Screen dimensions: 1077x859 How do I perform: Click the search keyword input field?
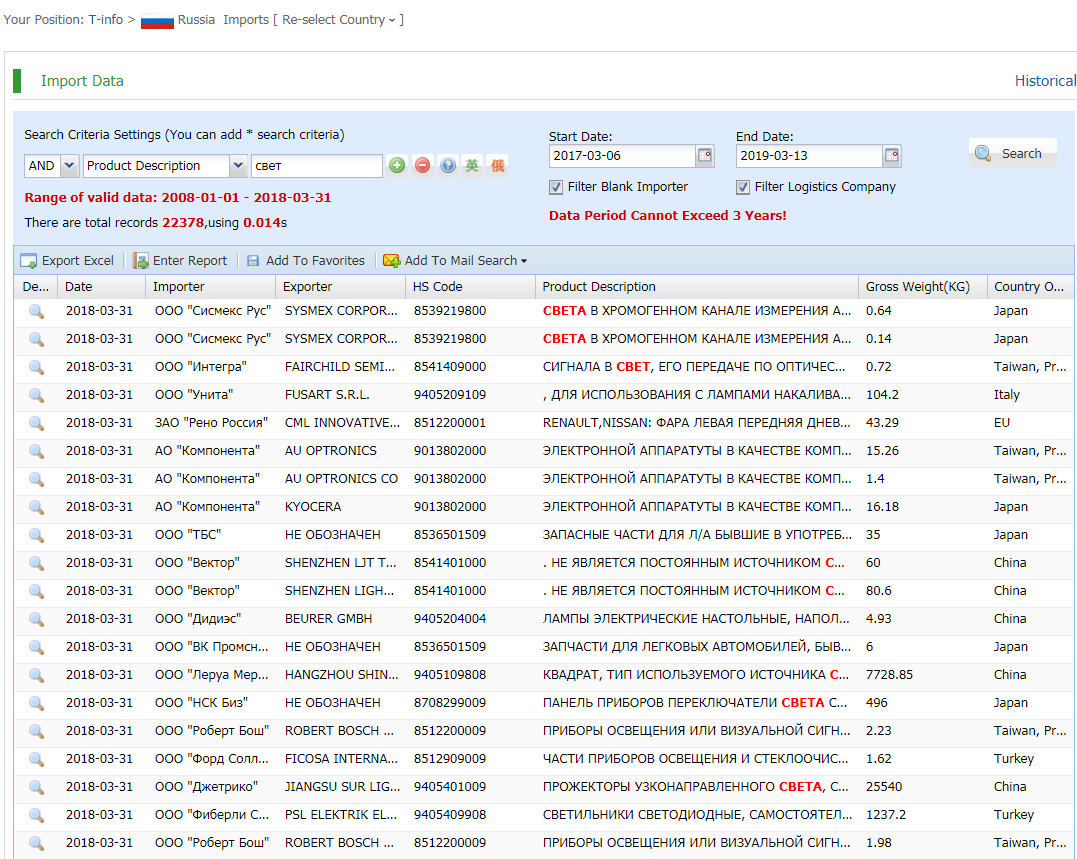316,166
